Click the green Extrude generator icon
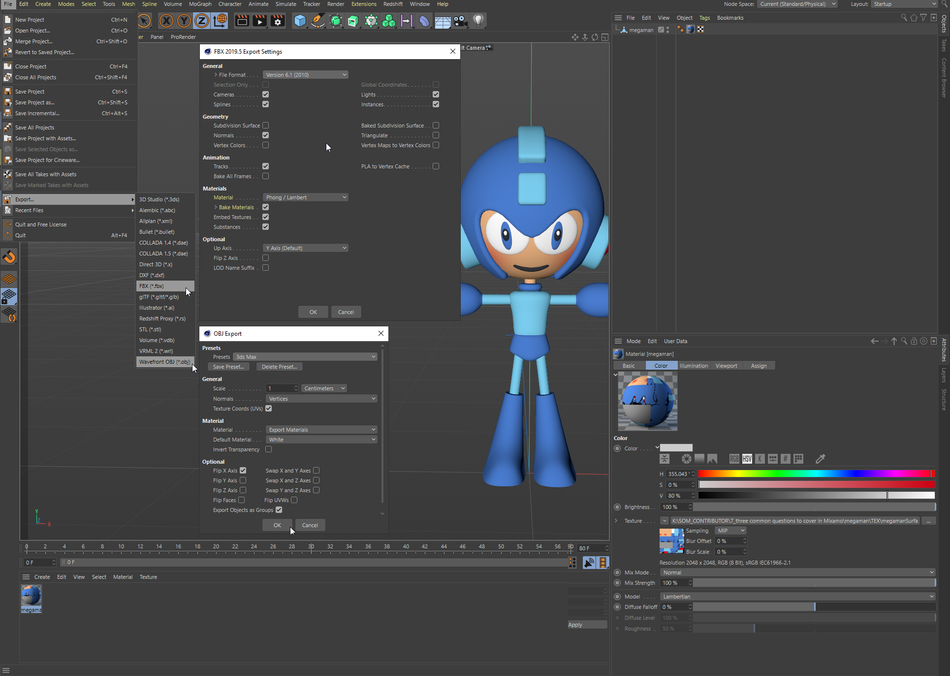Screen dimensions: 950x676 [353, 21]
